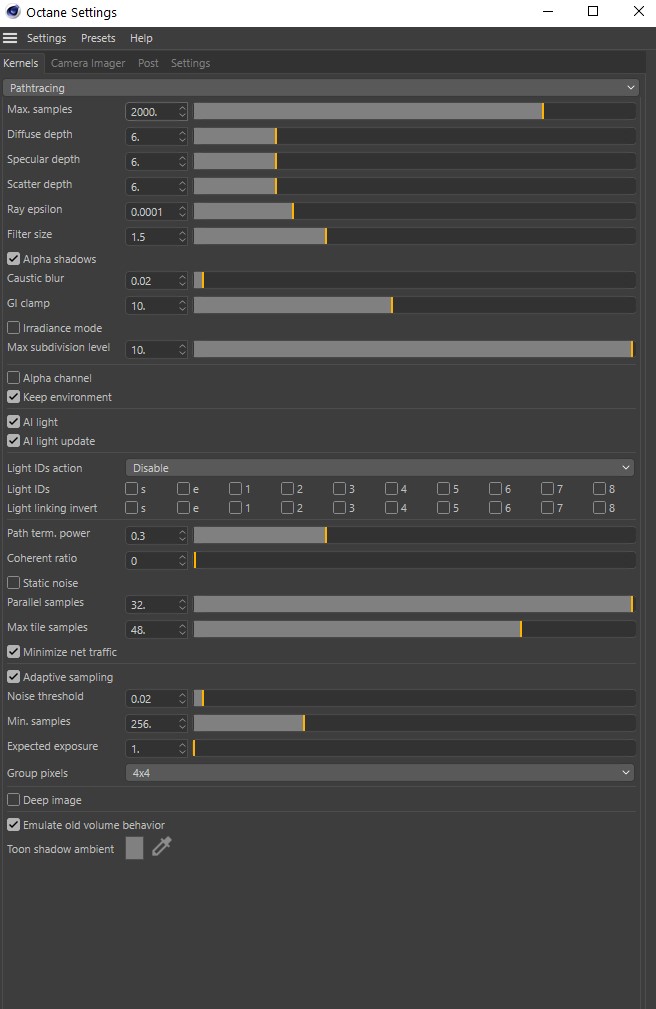Click the Diffuse depth spinner arrows
The height and width of the screenshot is (1009, 656).
tap(182, 136)
